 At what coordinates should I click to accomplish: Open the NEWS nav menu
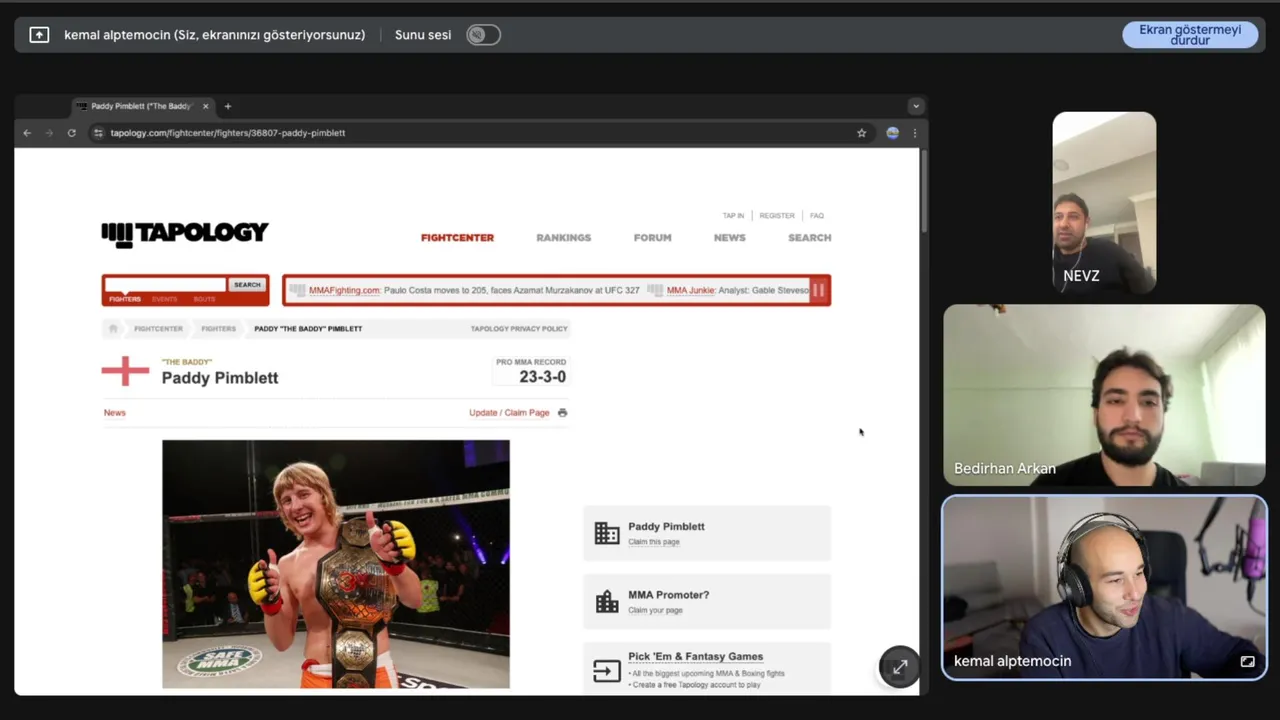(x=730, y=238)
